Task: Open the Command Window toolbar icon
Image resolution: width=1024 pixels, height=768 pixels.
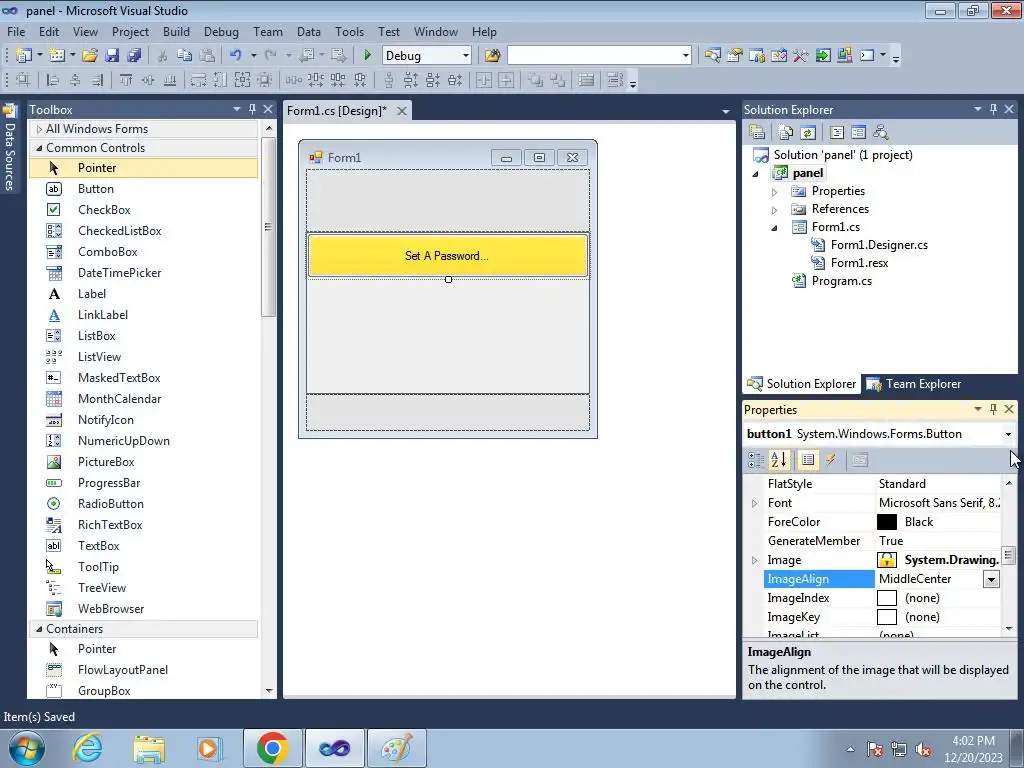Action: point(867,56)
